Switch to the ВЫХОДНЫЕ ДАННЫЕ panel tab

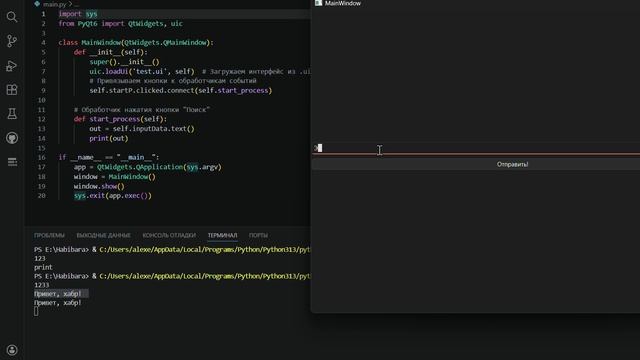tap(103, 236)
